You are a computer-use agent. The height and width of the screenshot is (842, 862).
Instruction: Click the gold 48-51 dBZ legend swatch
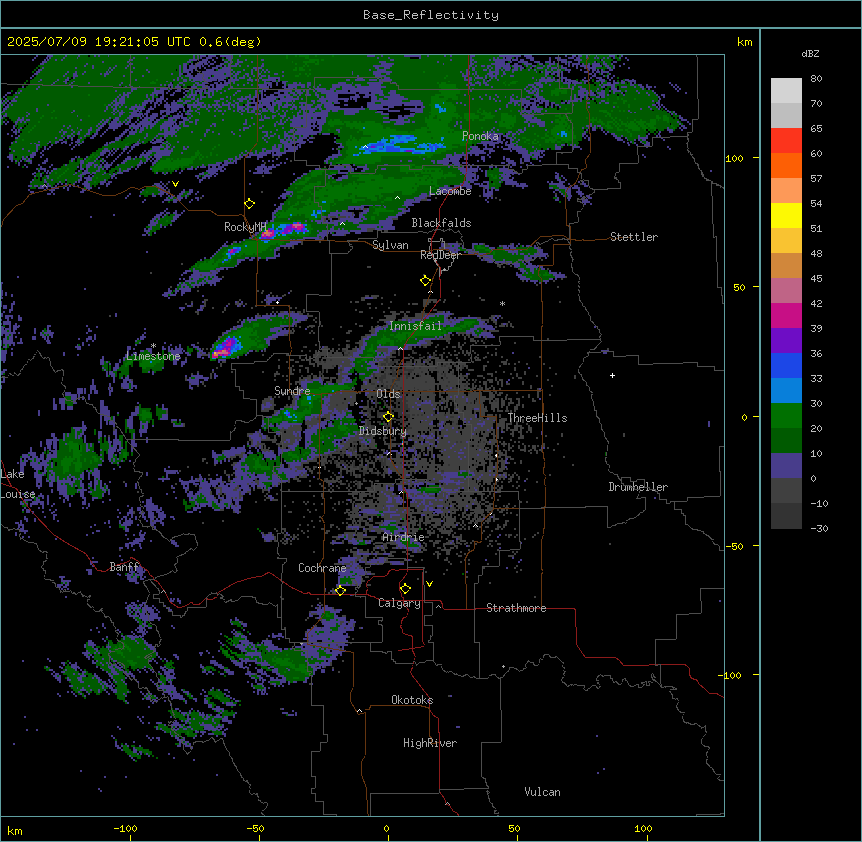click(786, 241)
